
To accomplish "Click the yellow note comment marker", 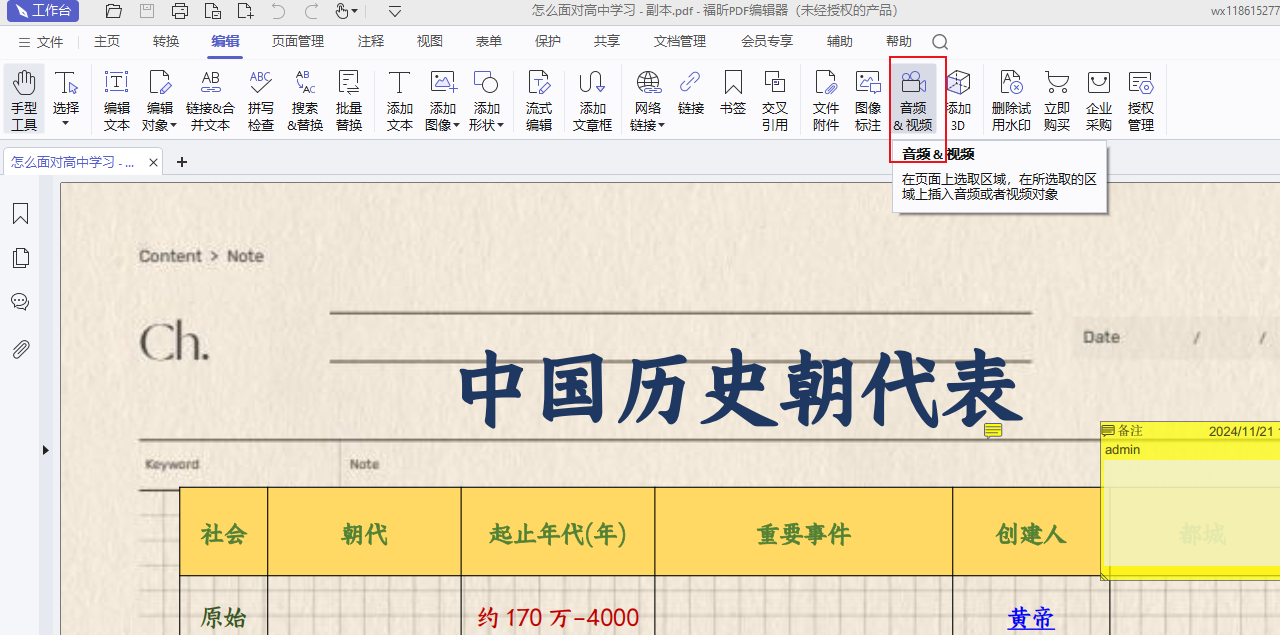I will coord(993,431).
